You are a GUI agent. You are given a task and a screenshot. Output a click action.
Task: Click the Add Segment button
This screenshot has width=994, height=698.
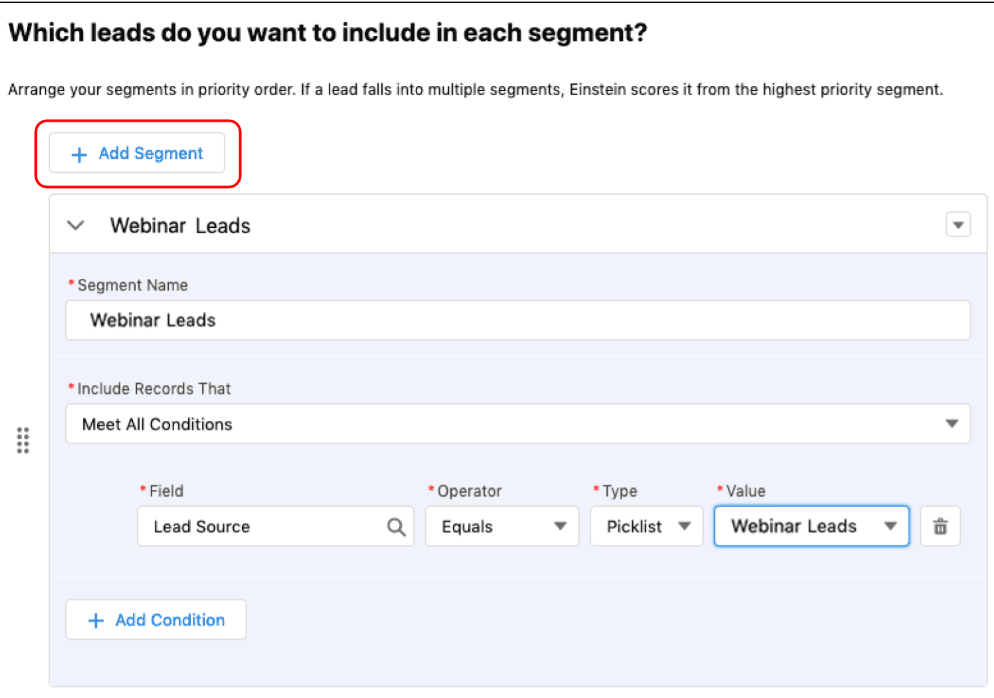(137, 154)
